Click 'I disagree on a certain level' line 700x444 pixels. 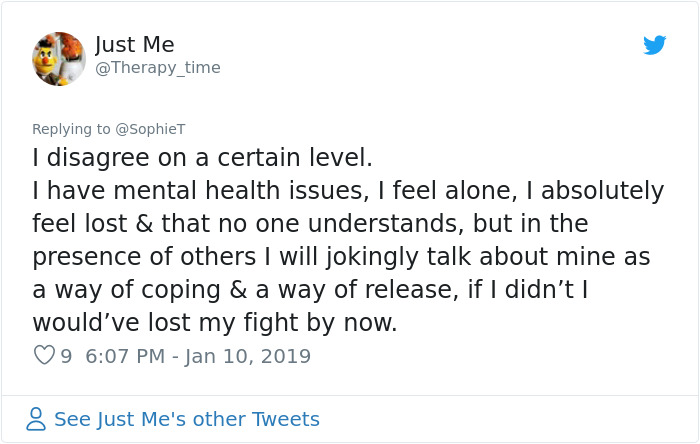tap(202, 158)
